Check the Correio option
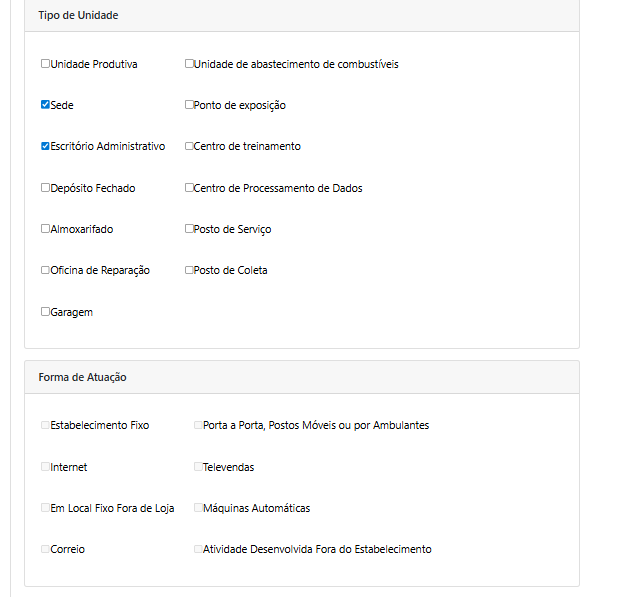Viewport: 643px width, 597px height. 45,549
